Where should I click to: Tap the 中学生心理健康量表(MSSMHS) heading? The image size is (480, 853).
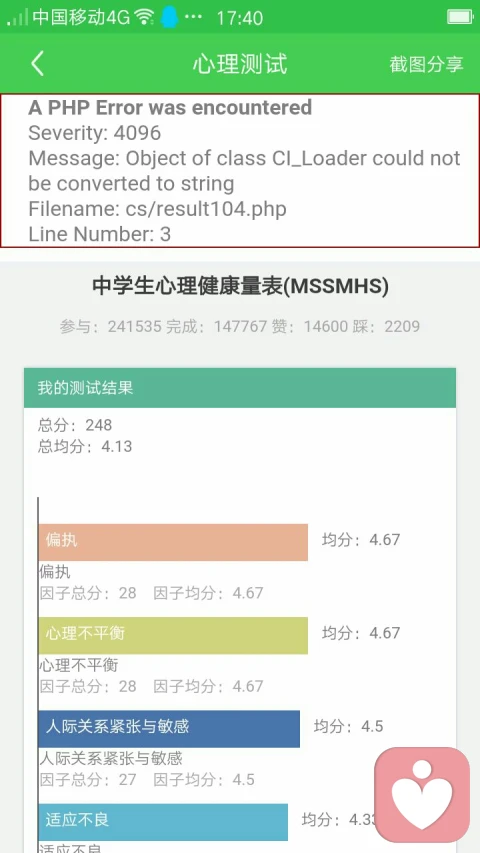click(240, 287)
